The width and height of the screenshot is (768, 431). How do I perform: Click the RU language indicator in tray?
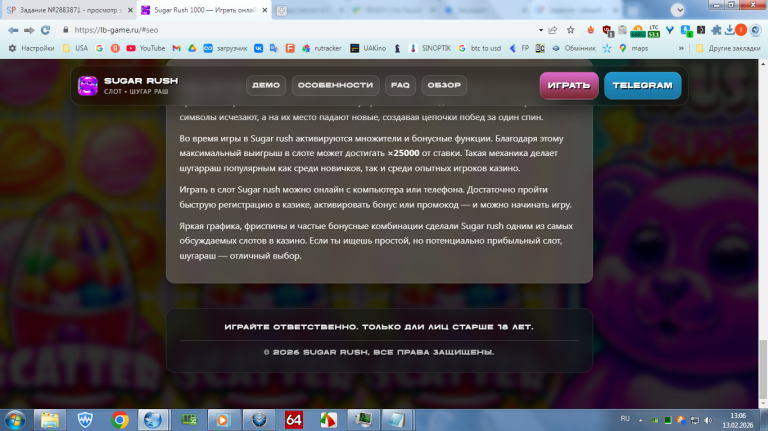625,419
